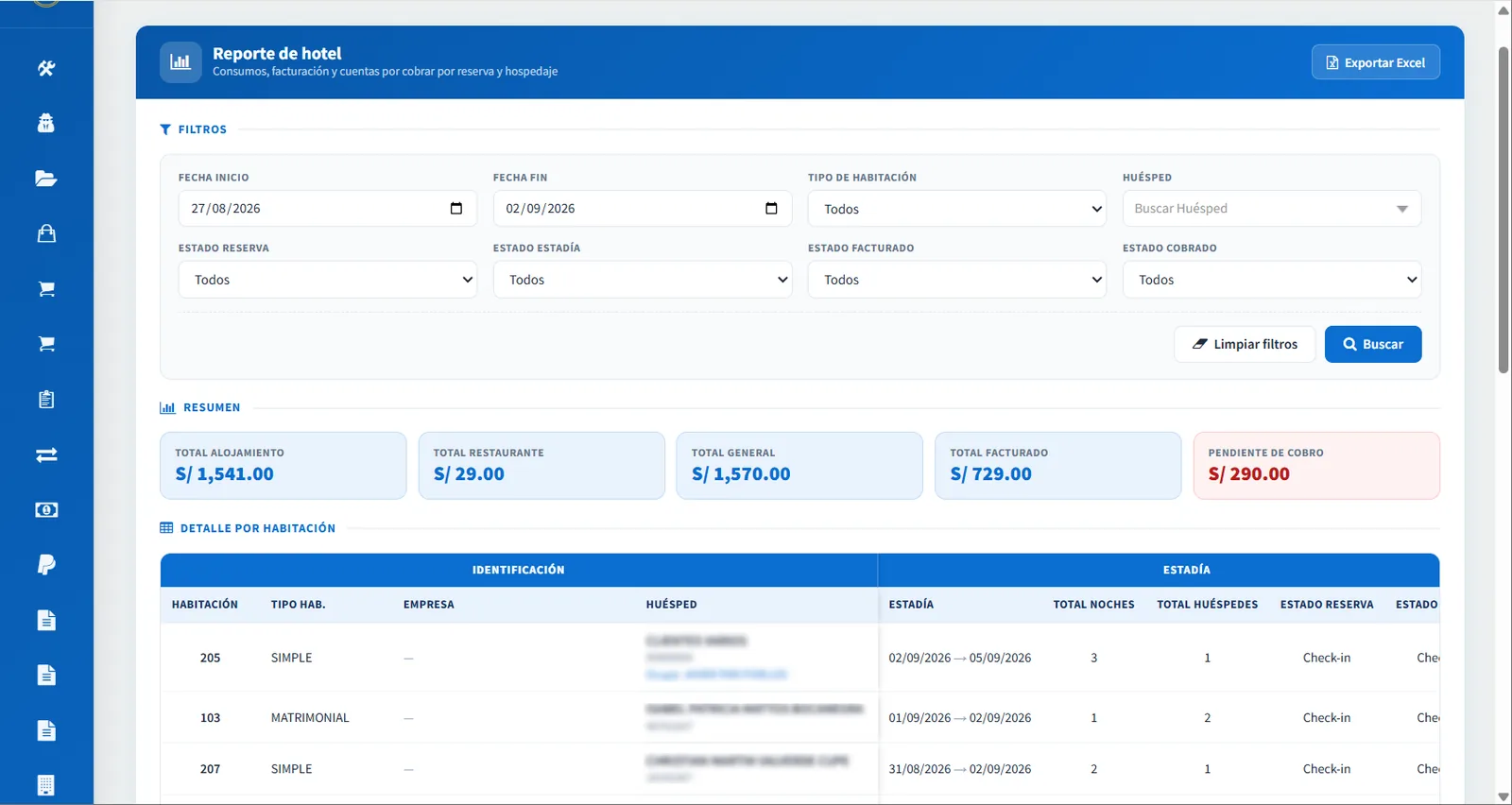Click room number 207 in the table
The width and height of the screenshot is (1512, 805).
tap(210, 769)
